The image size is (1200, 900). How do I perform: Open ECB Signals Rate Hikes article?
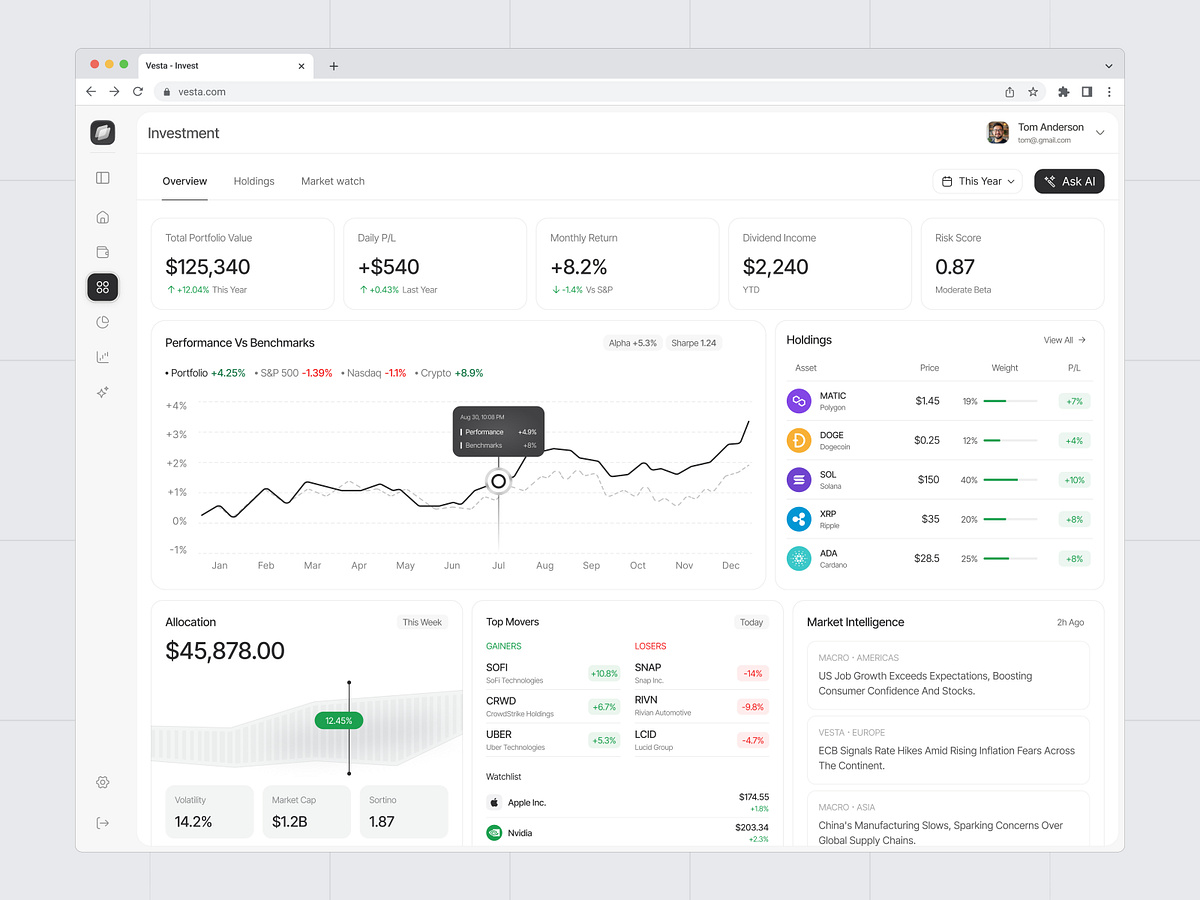948,750
